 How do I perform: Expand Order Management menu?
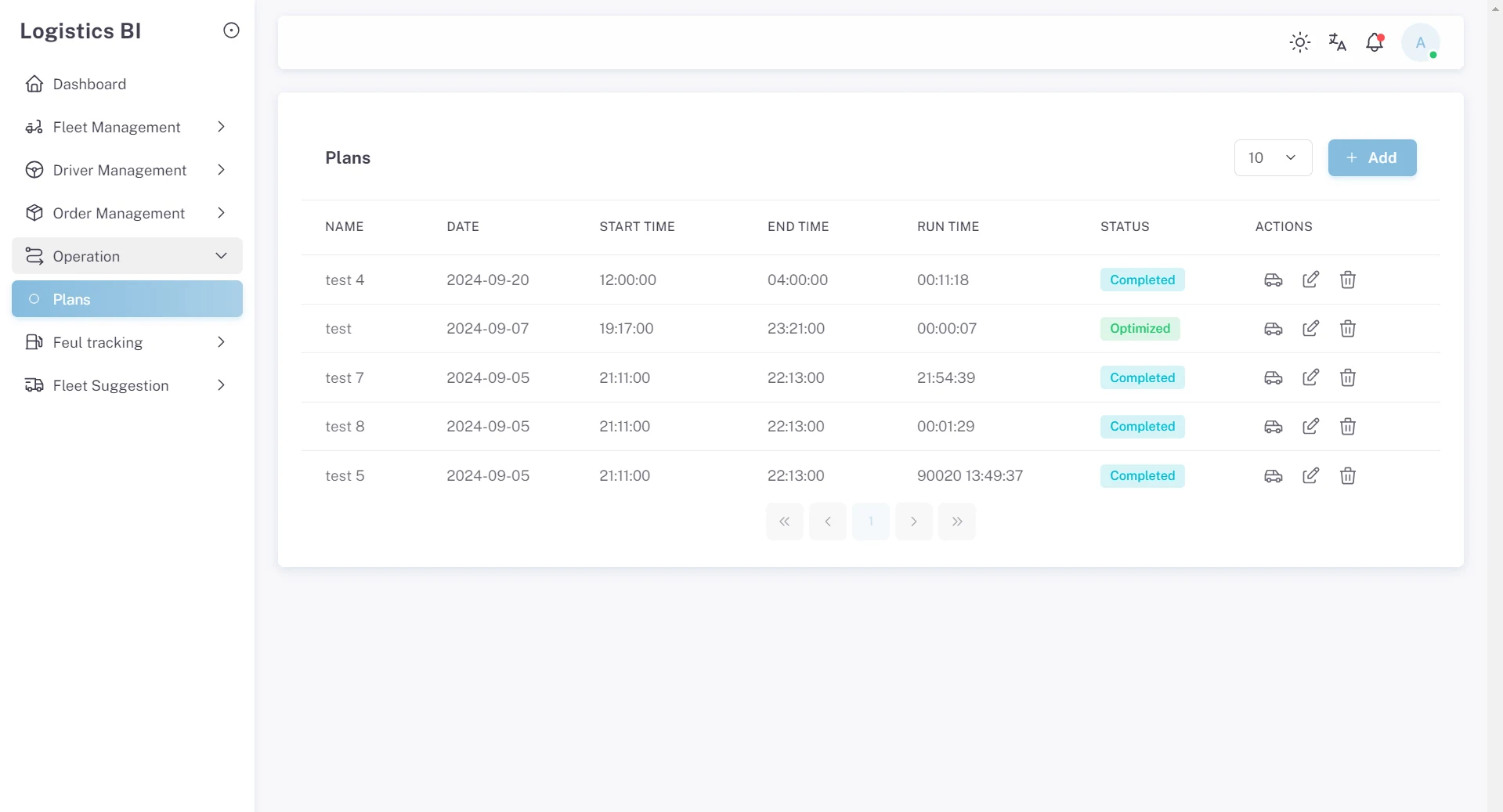pyautogui.click(x=127, y=213)
